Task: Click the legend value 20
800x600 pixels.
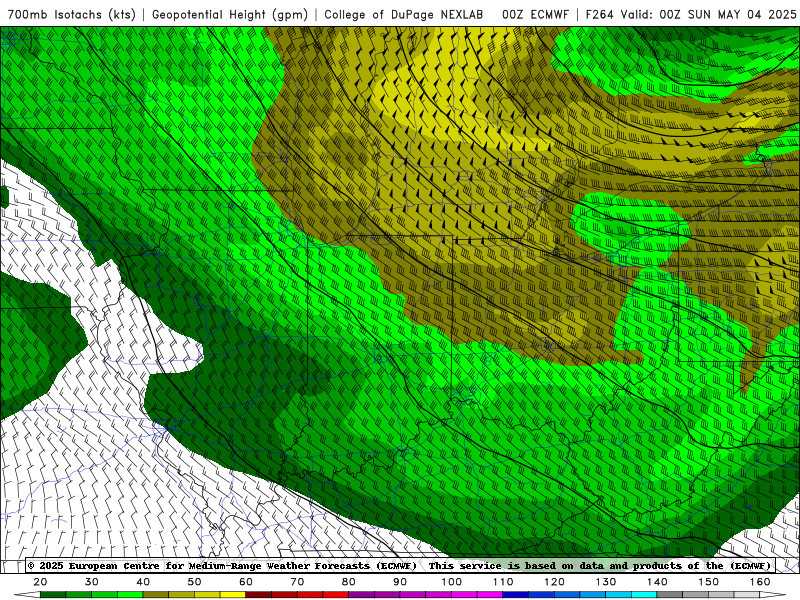Action: (x=40, y=582)
